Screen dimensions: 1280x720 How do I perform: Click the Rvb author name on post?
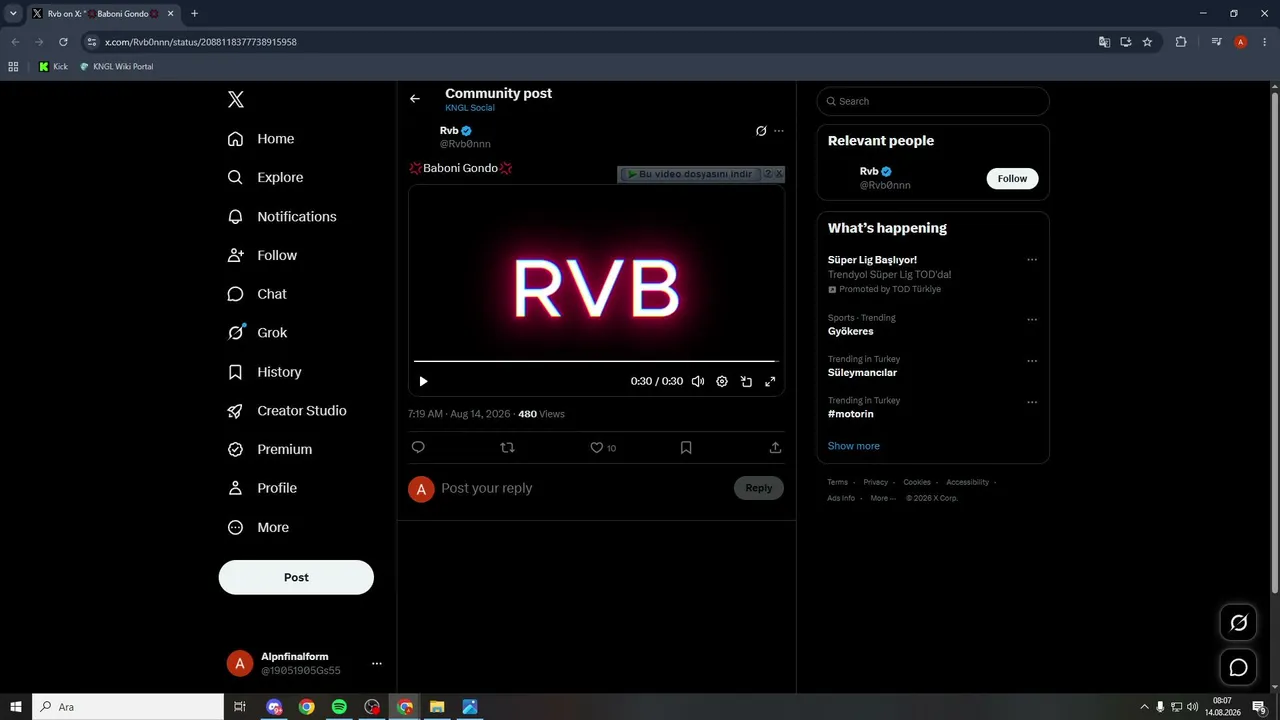[449, 131]
